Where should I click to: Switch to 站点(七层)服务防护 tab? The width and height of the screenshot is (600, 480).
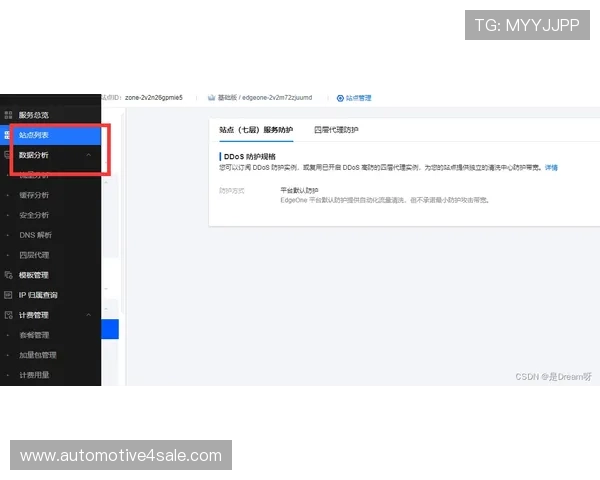pos(256,130)
